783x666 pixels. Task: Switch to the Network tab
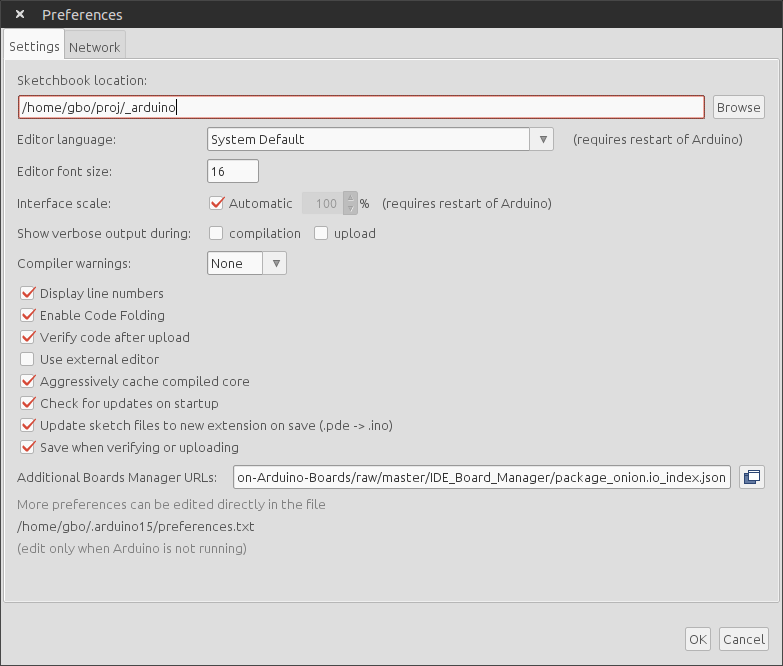click(94, 47)
